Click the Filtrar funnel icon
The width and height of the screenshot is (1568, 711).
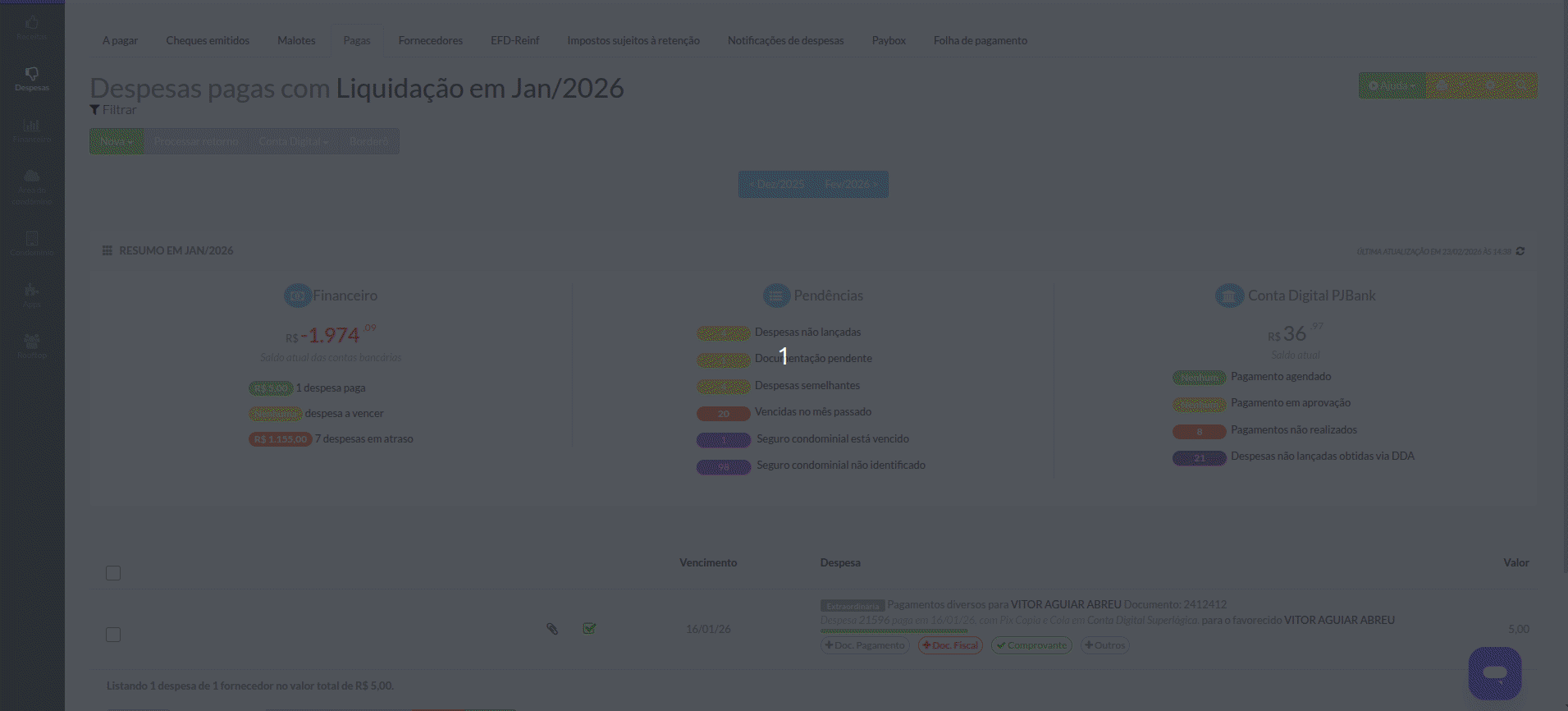click(x=94, y=110)
